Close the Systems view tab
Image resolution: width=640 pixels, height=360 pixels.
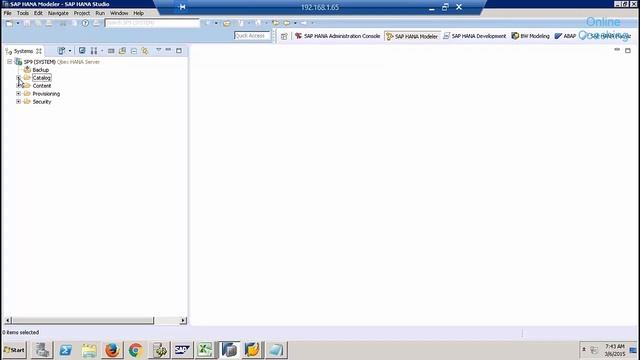pos(39,51)
